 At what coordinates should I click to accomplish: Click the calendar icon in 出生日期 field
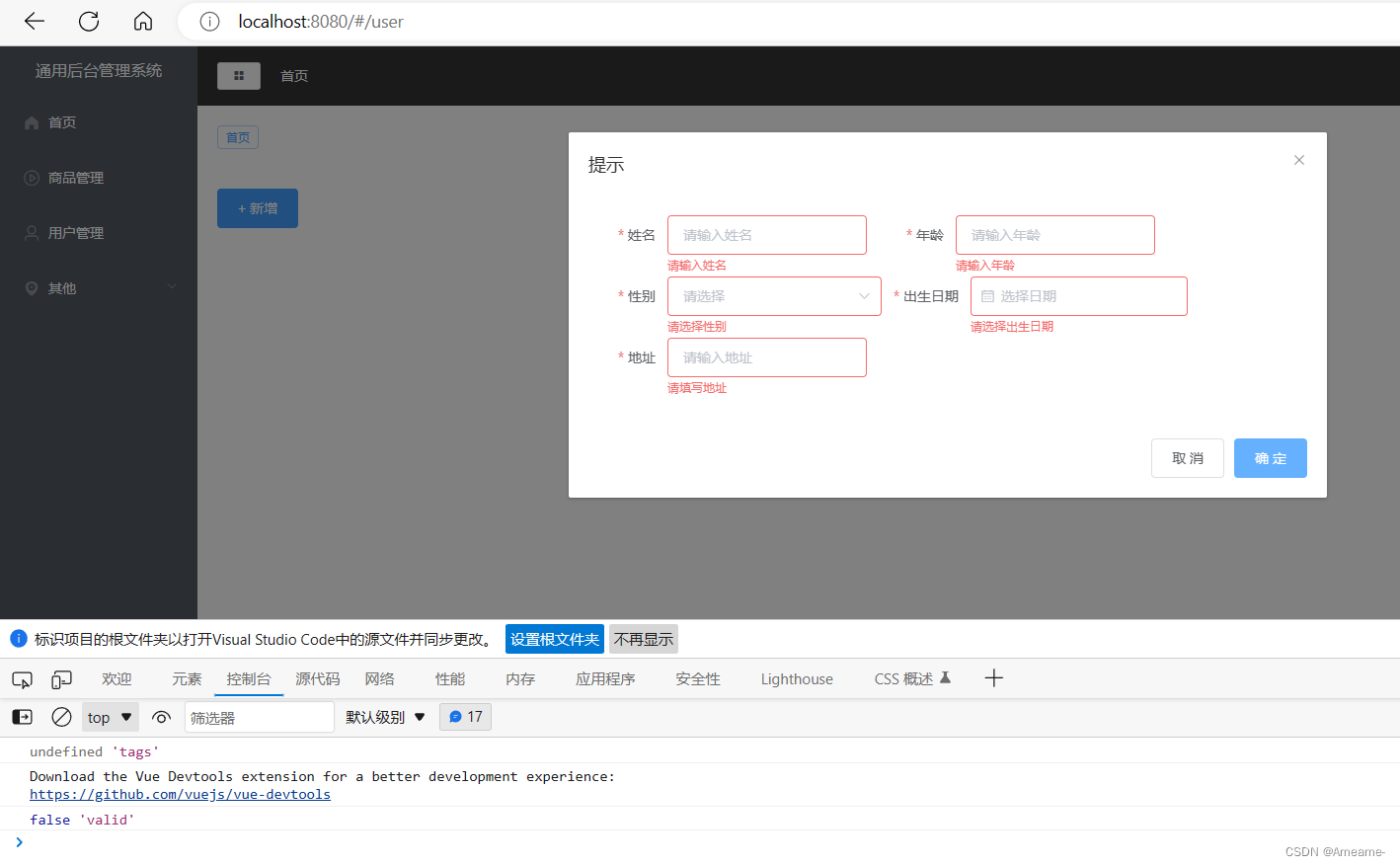point(987,296)
